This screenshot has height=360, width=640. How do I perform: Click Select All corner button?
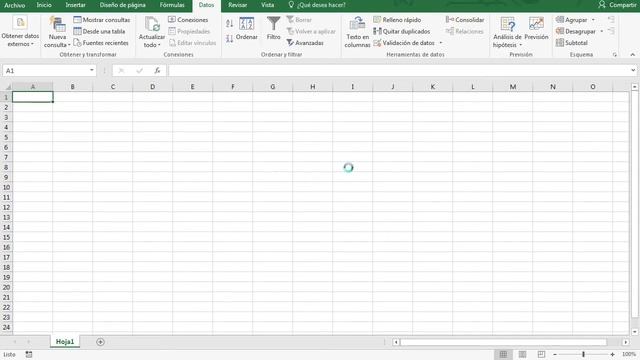coord(7,87)
